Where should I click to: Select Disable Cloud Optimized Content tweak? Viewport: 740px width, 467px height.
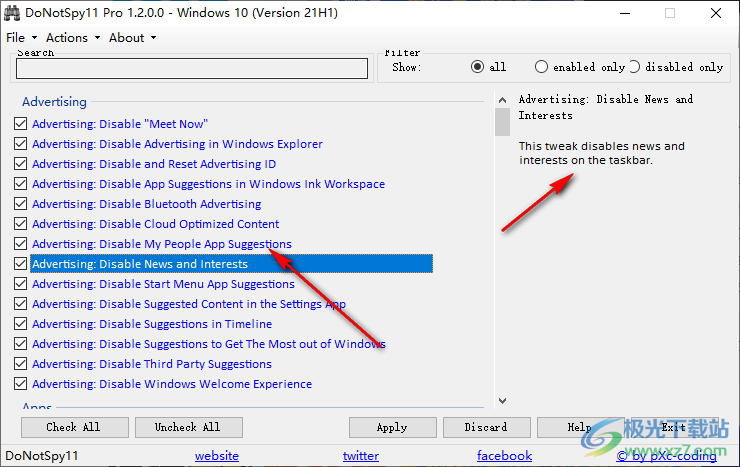click(155, 224)
